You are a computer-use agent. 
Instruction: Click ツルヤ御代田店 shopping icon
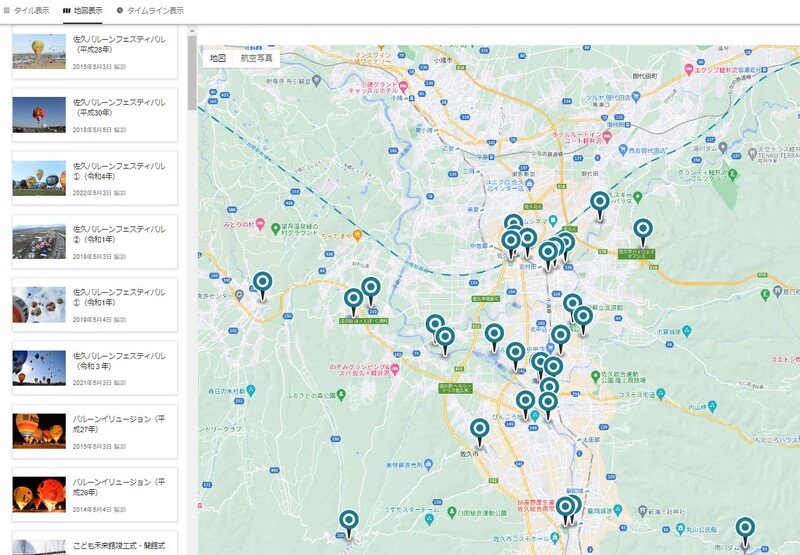[x=636, y=95]
